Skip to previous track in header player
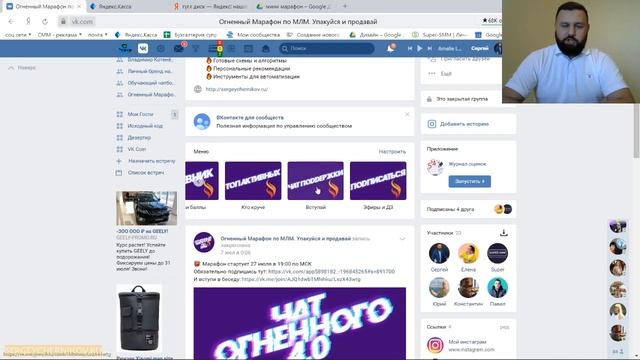Viewport: 640px width, 360px height. 410,48
